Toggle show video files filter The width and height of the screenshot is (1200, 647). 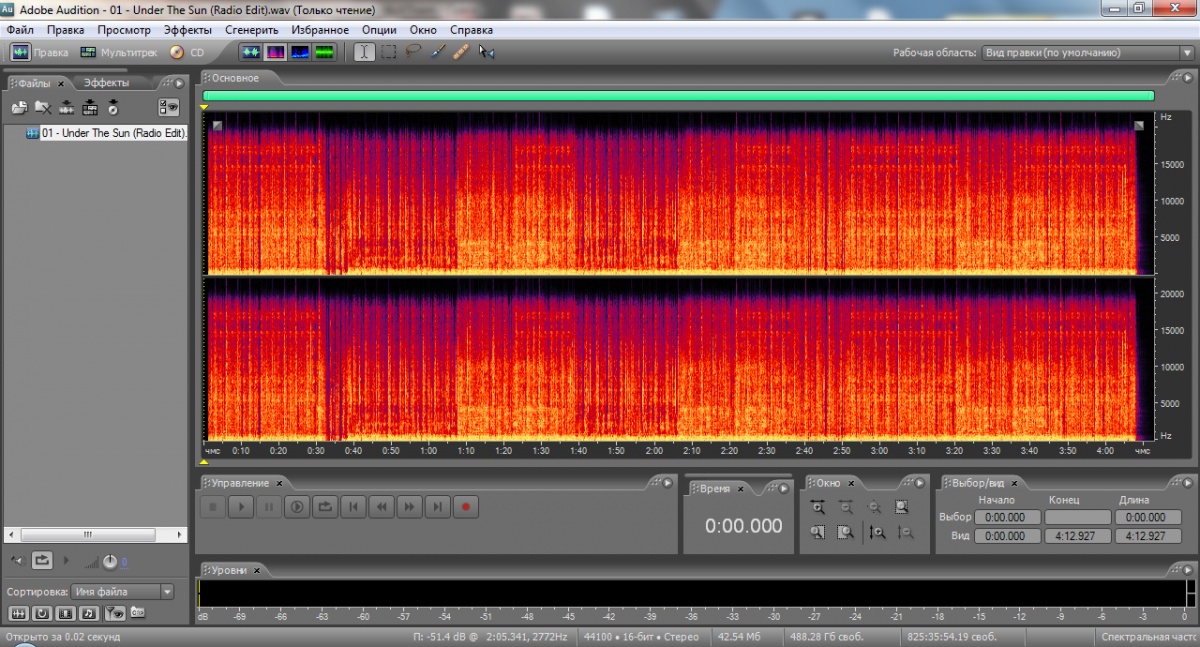coord(66,612)
